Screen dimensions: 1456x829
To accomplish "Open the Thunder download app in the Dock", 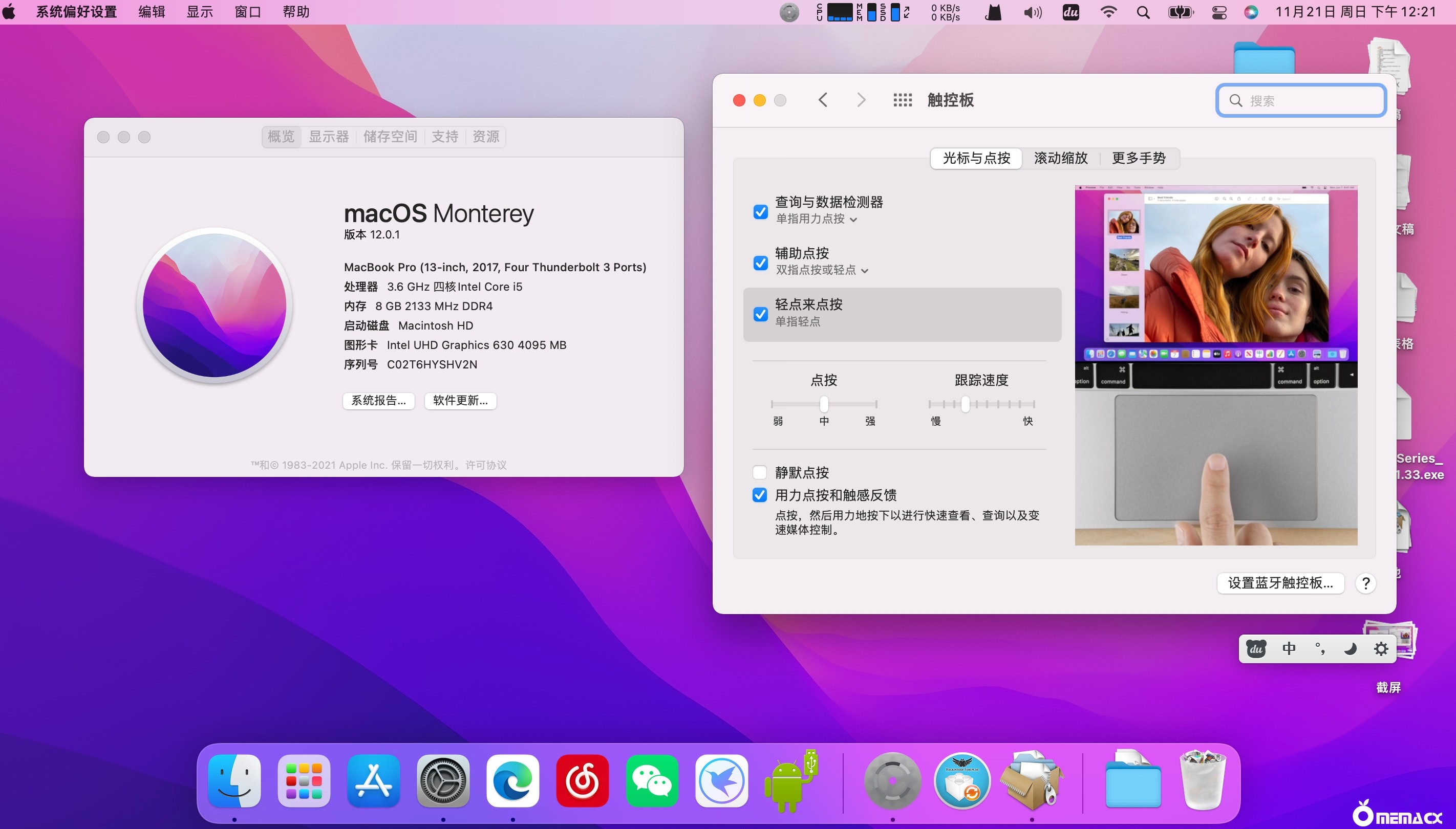I will (721, 780).
